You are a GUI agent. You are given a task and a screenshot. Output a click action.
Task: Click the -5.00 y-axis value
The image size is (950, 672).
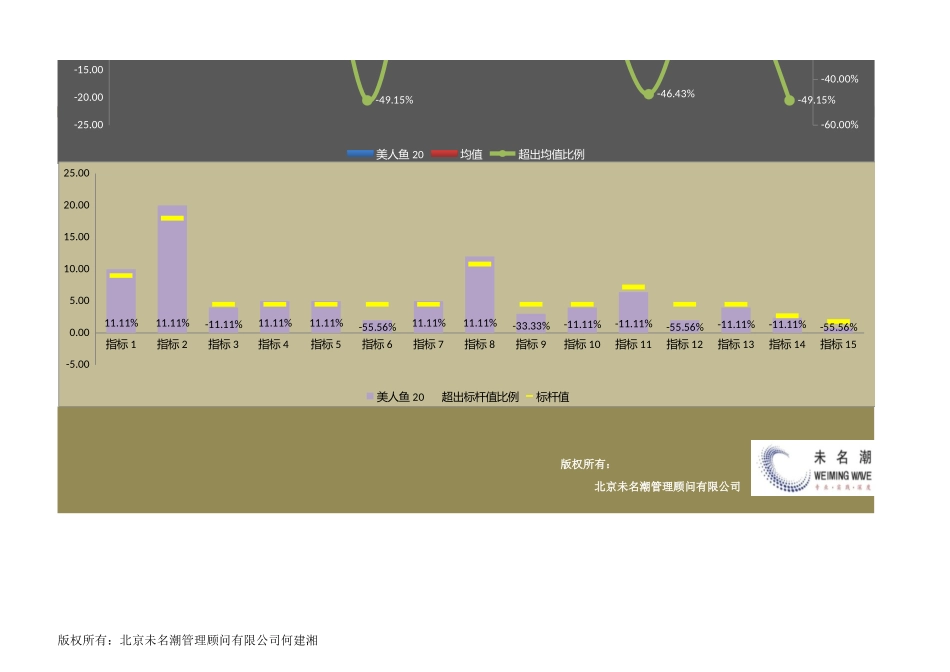78,364
